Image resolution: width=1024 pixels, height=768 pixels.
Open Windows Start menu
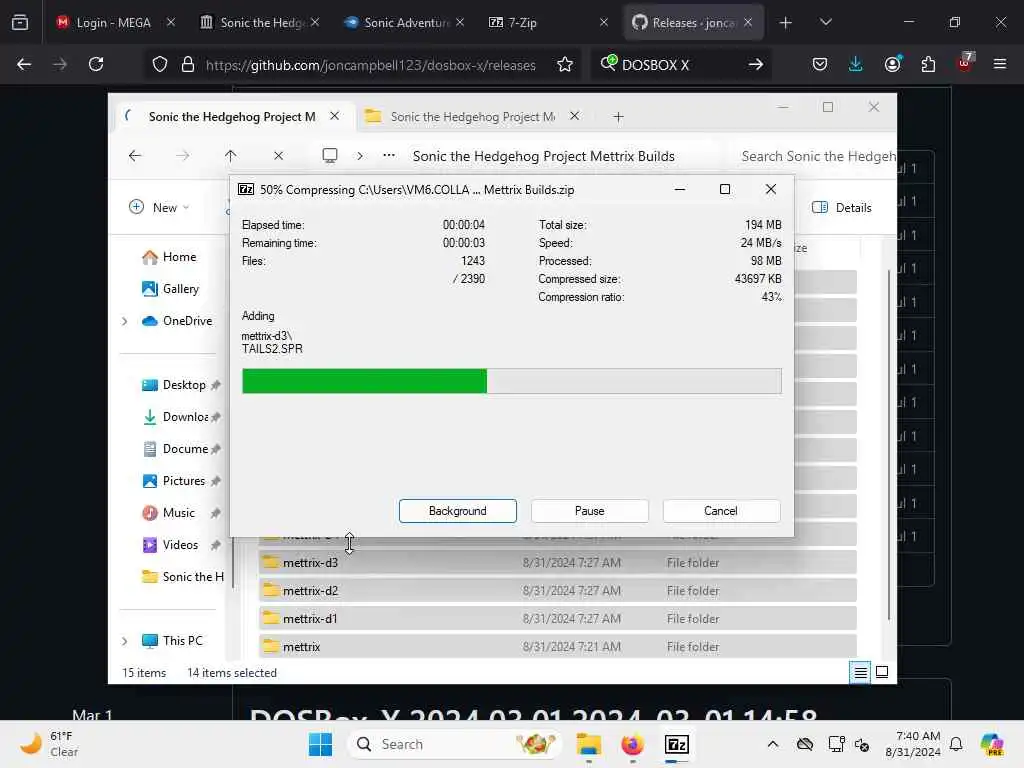point(320,744)
